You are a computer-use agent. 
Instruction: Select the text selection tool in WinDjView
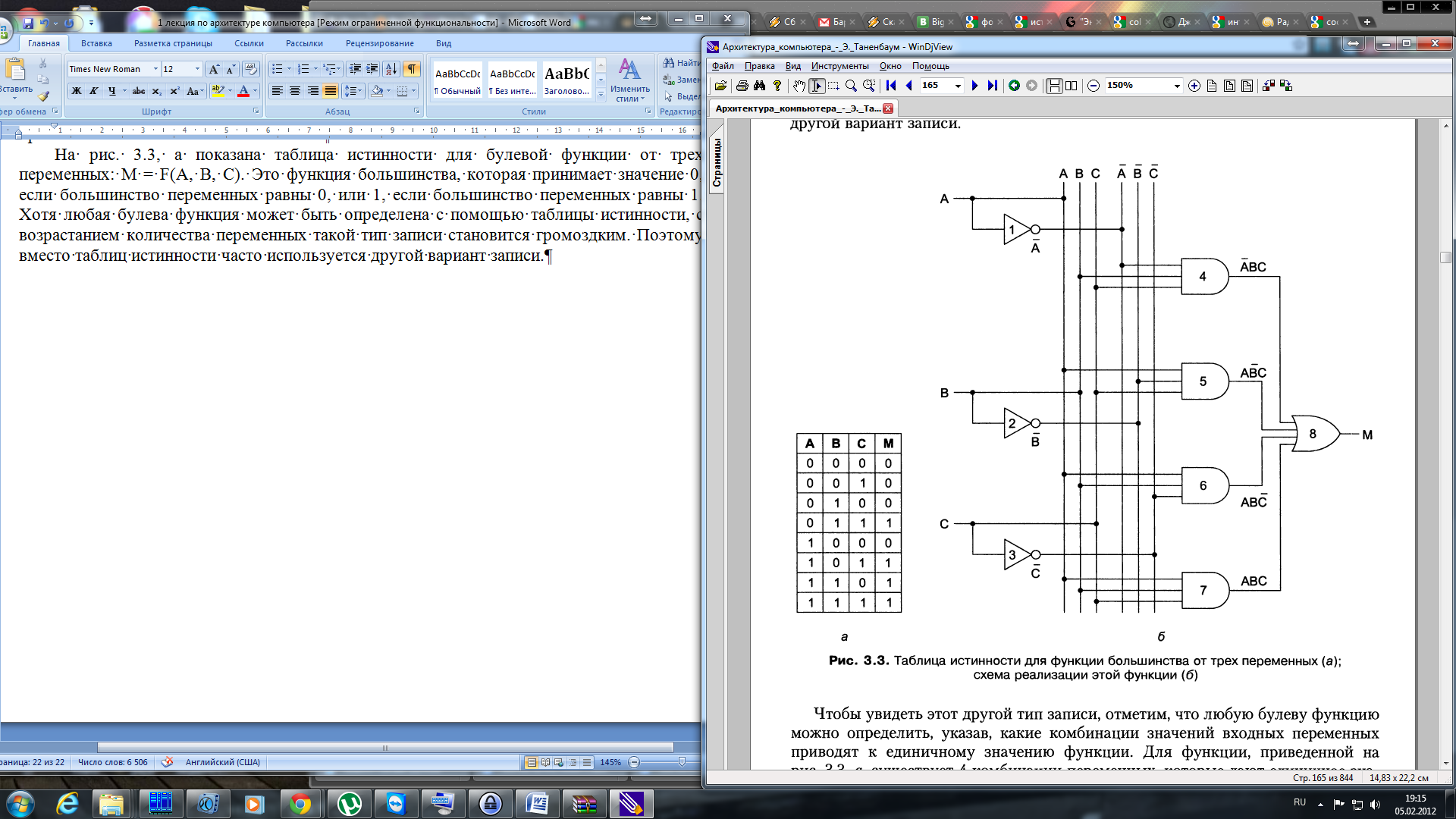[817, 86]
